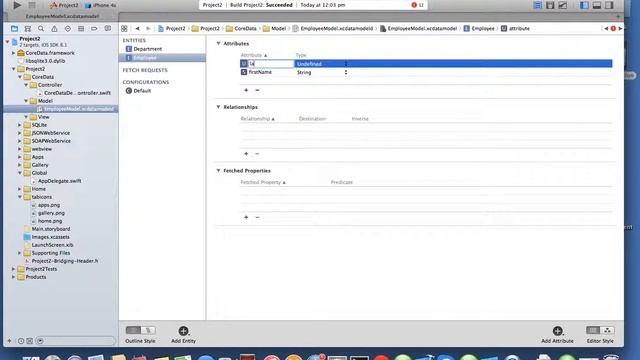This screenshot has height=360, width=640.
Task: Open the Test navigator diamond icon
Action: point(68,29)
